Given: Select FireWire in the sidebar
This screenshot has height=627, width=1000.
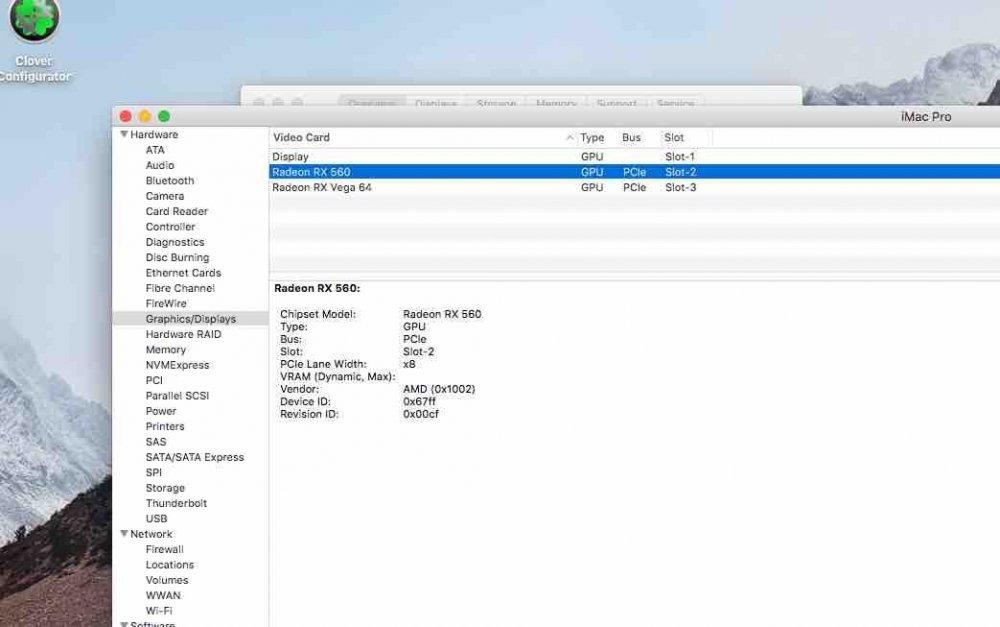Looking at the screenshot, I should pyautogui.click(x=166, y=303).
